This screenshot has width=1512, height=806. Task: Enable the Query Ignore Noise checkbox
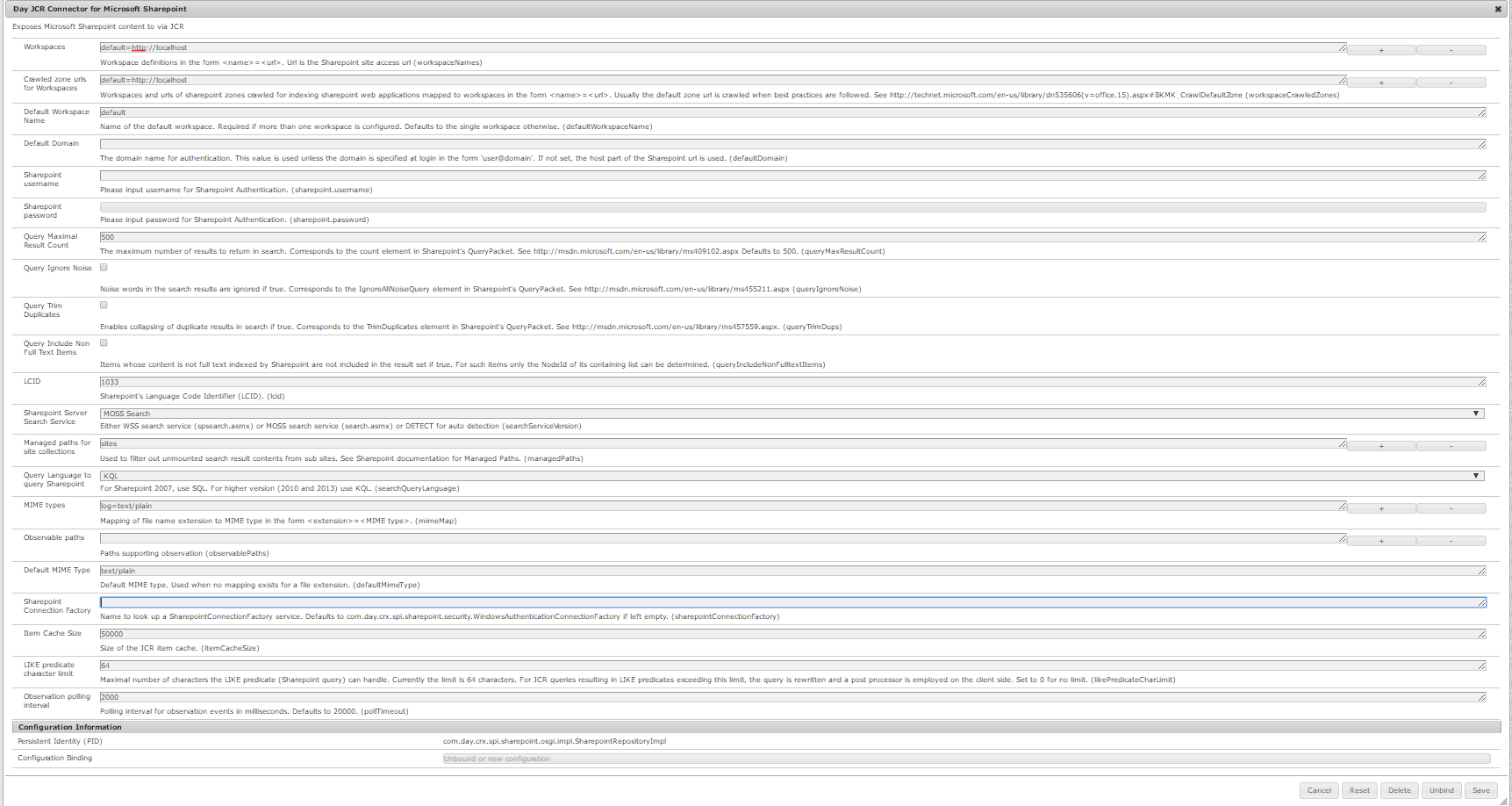(104, 267)
